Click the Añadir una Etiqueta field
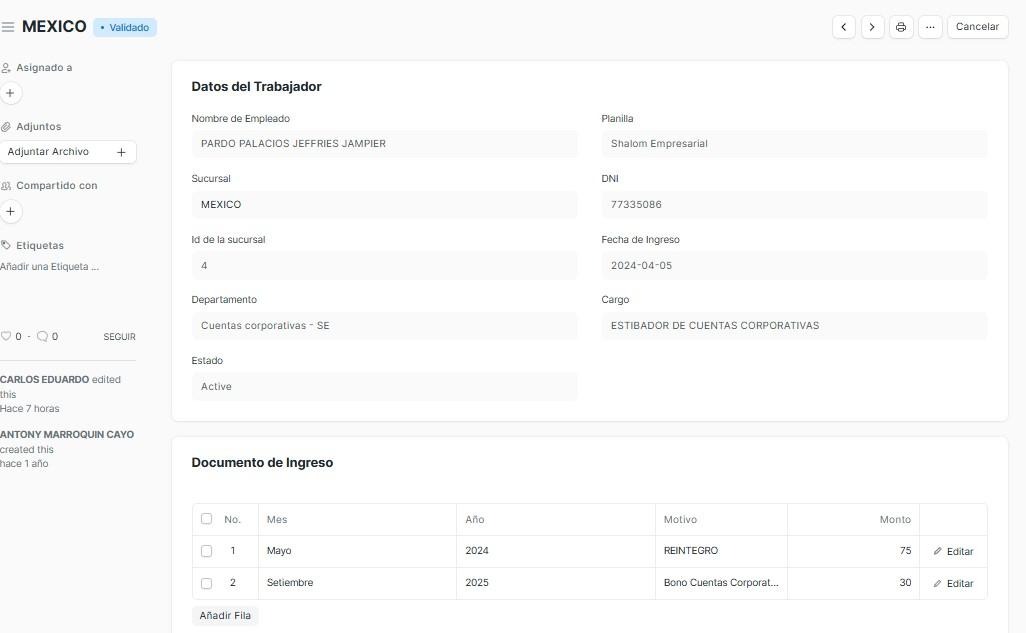 tap(50, 267)
